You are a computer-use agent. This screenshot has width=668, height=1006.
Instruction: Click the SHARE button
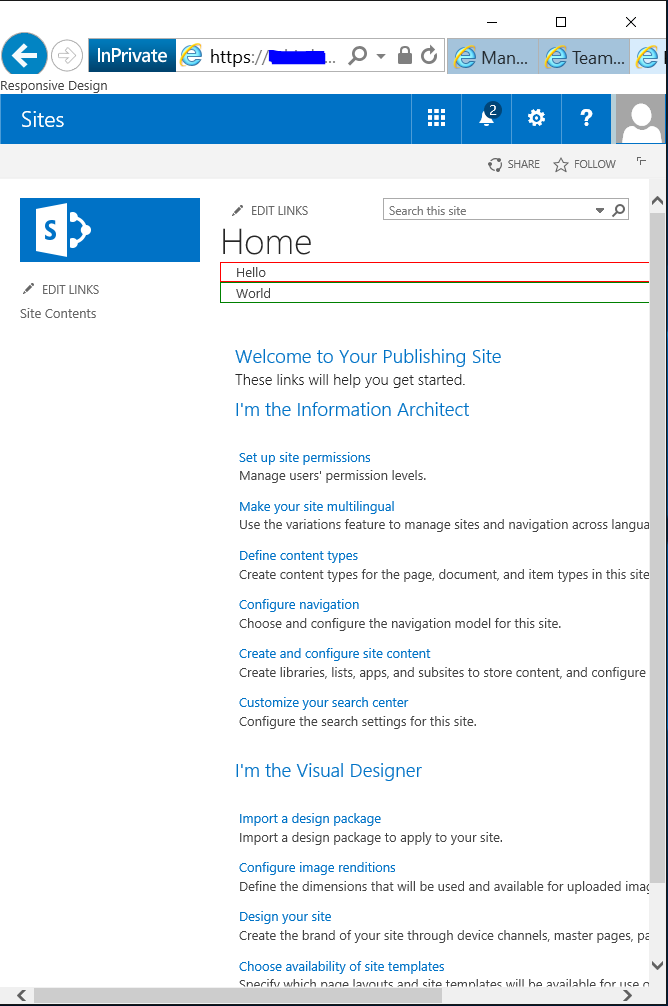pyautogui.click(x=514, y=164)
